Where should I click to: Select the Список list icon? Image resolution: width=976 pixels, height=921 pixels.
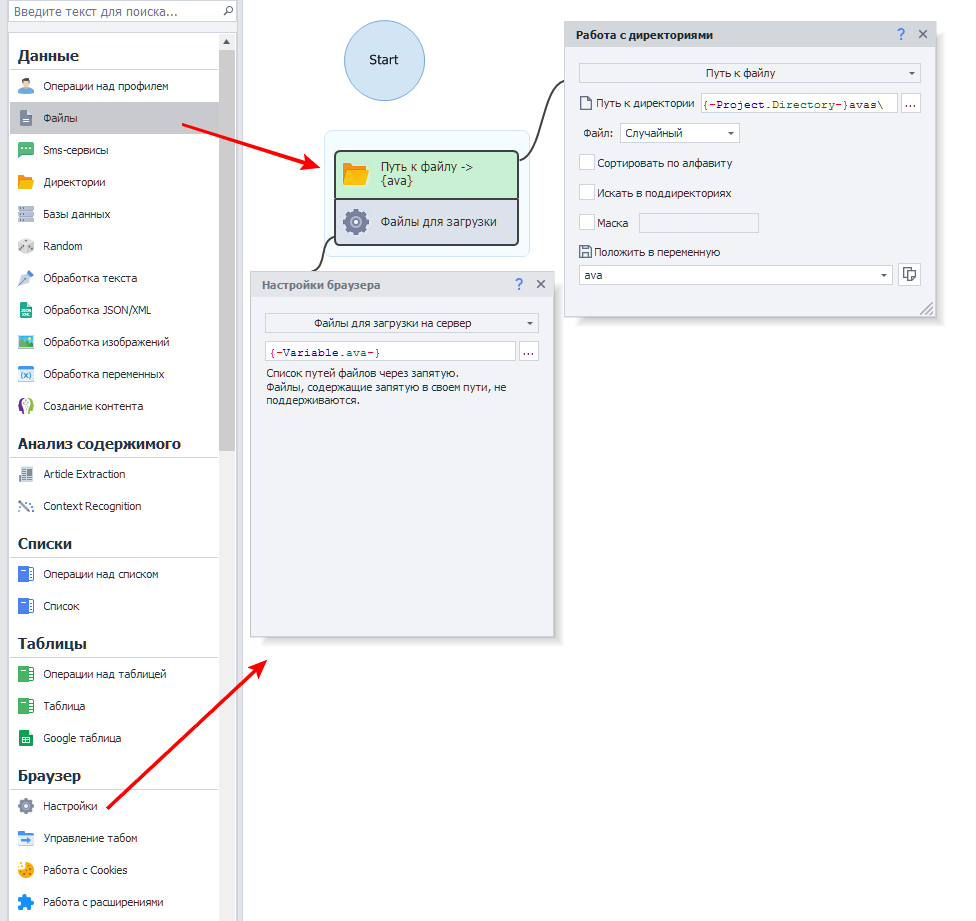(x=26, y=606)
